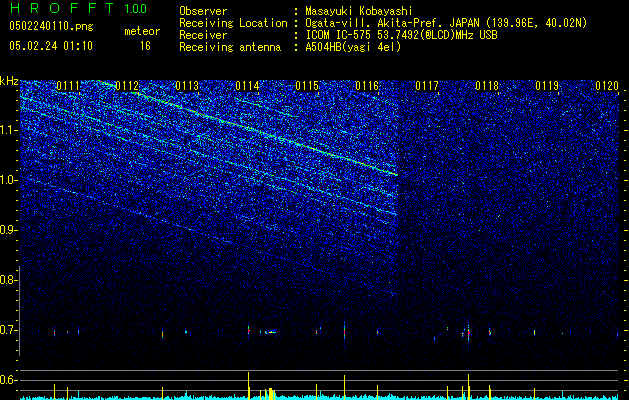The image size is (629, 400).
Task: Click the Receiving antenna label
Action: 230,47
